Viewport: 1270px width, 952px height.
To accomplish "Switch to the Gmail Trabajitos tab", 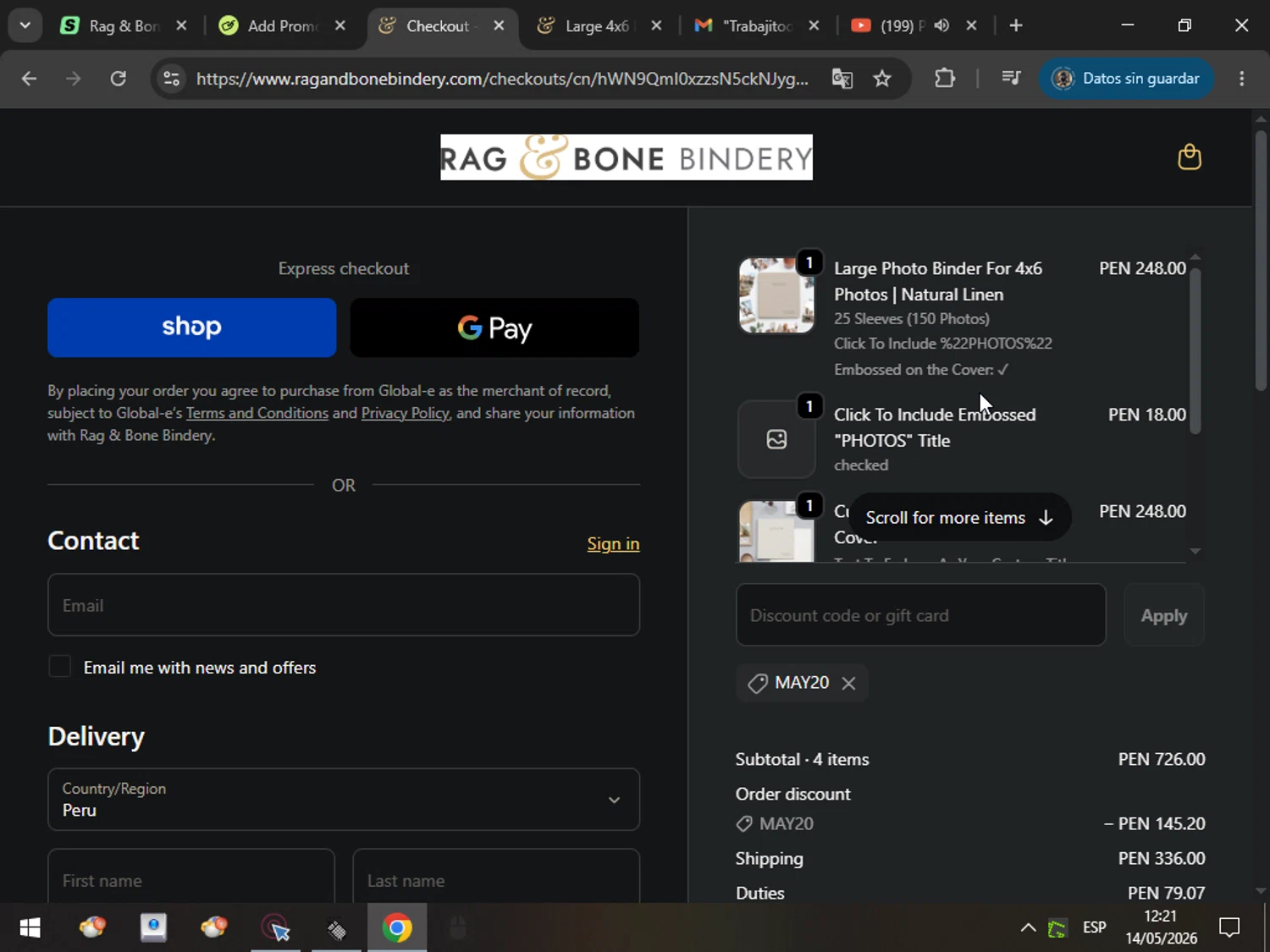I will point(756,25).
